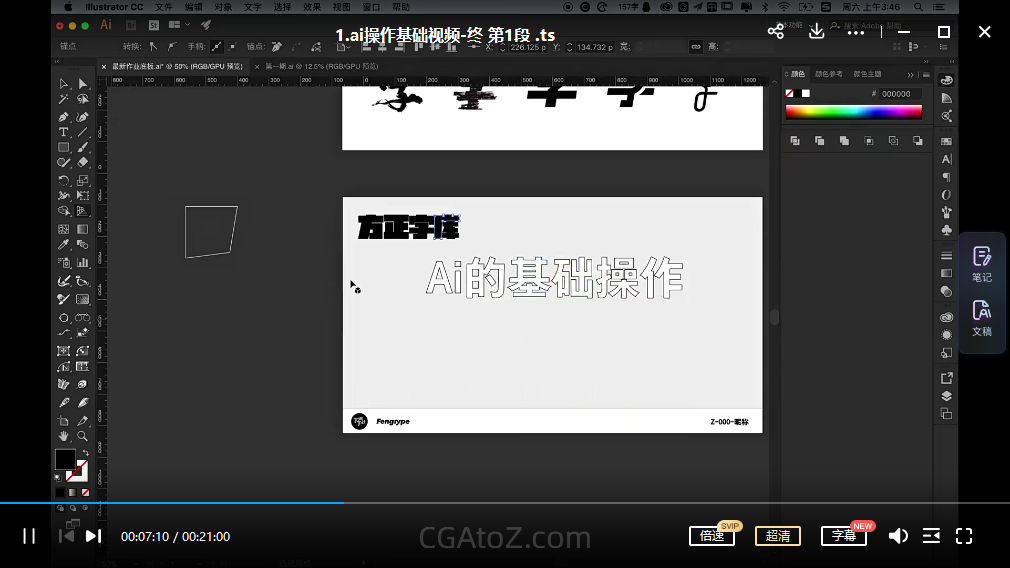Toggle fullscreen video mode
The image size is (1010, 568).
coord(964,536)
